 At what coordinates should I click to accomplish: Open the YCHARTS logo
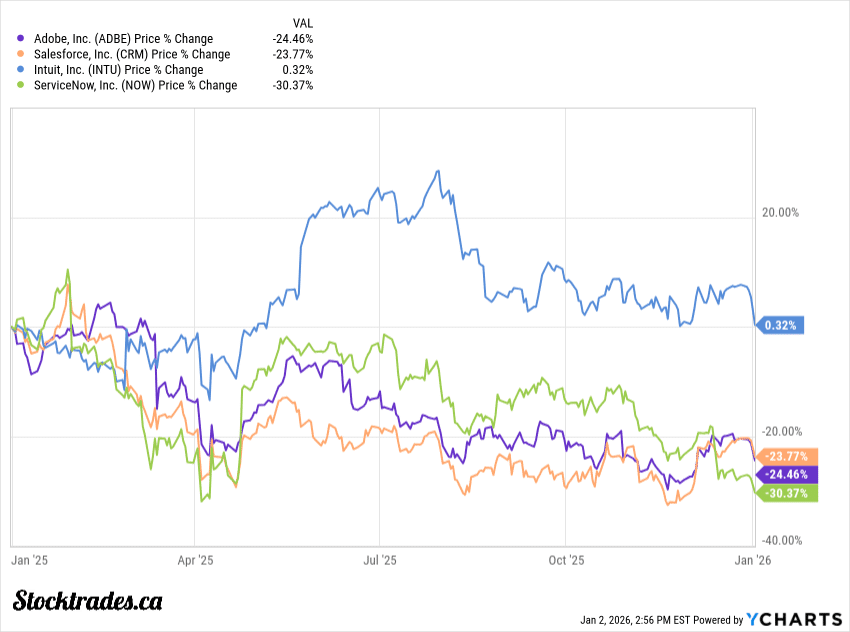pyautogui.click(x=795, y=619)
